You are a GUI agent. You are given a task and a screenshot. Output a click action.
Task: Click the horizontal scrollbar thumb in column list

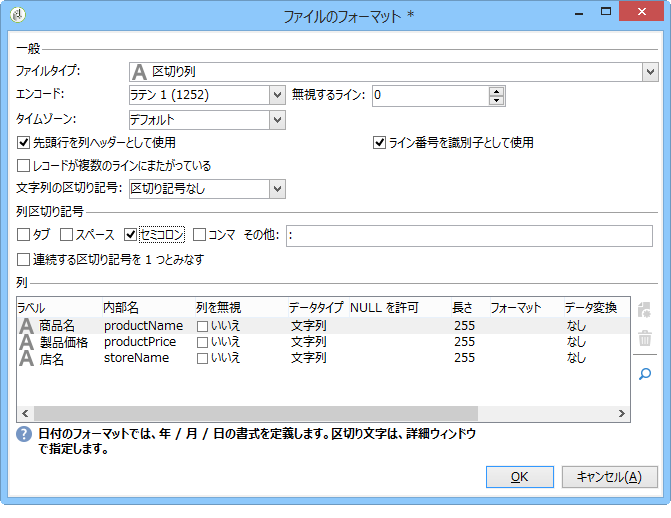(x=256, y=414)
